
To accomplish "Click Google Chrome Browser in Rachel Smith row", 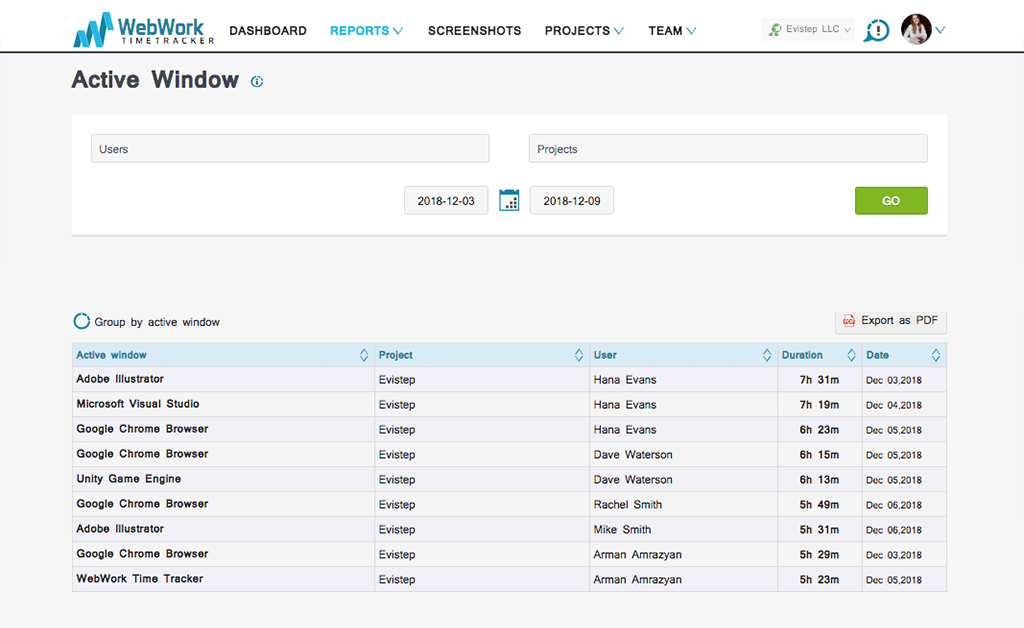I will (x=142, y=504).
